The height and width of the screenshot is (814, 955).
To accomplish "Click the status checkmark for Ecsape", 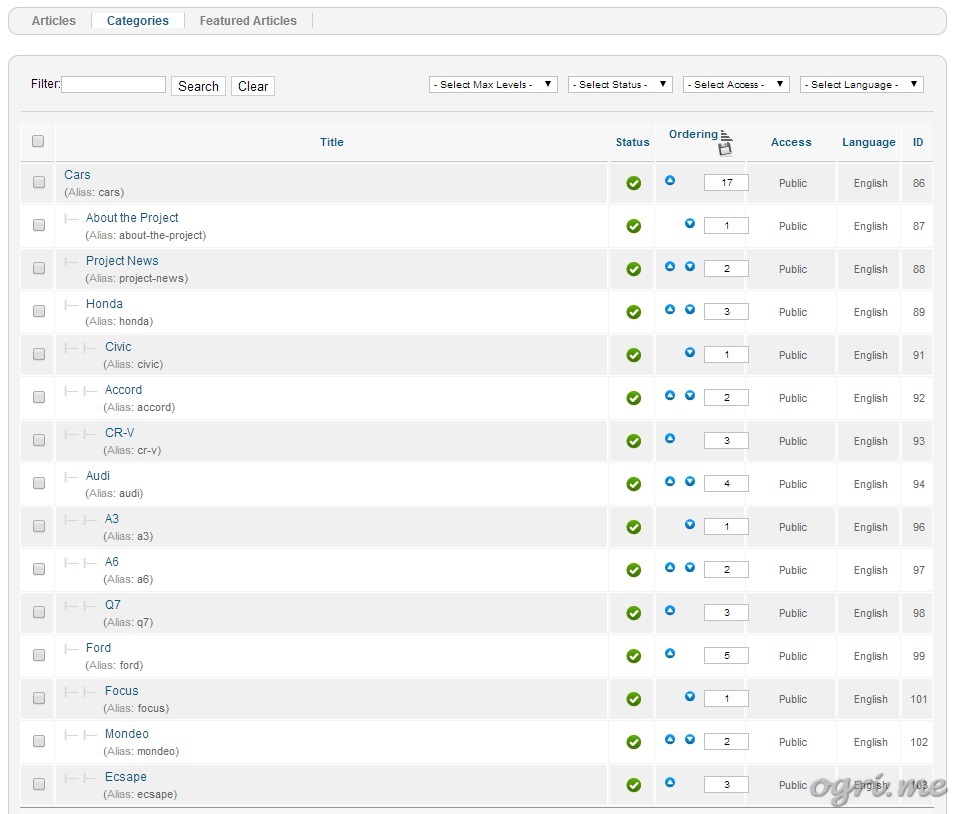I will click(x=633, y=785).
